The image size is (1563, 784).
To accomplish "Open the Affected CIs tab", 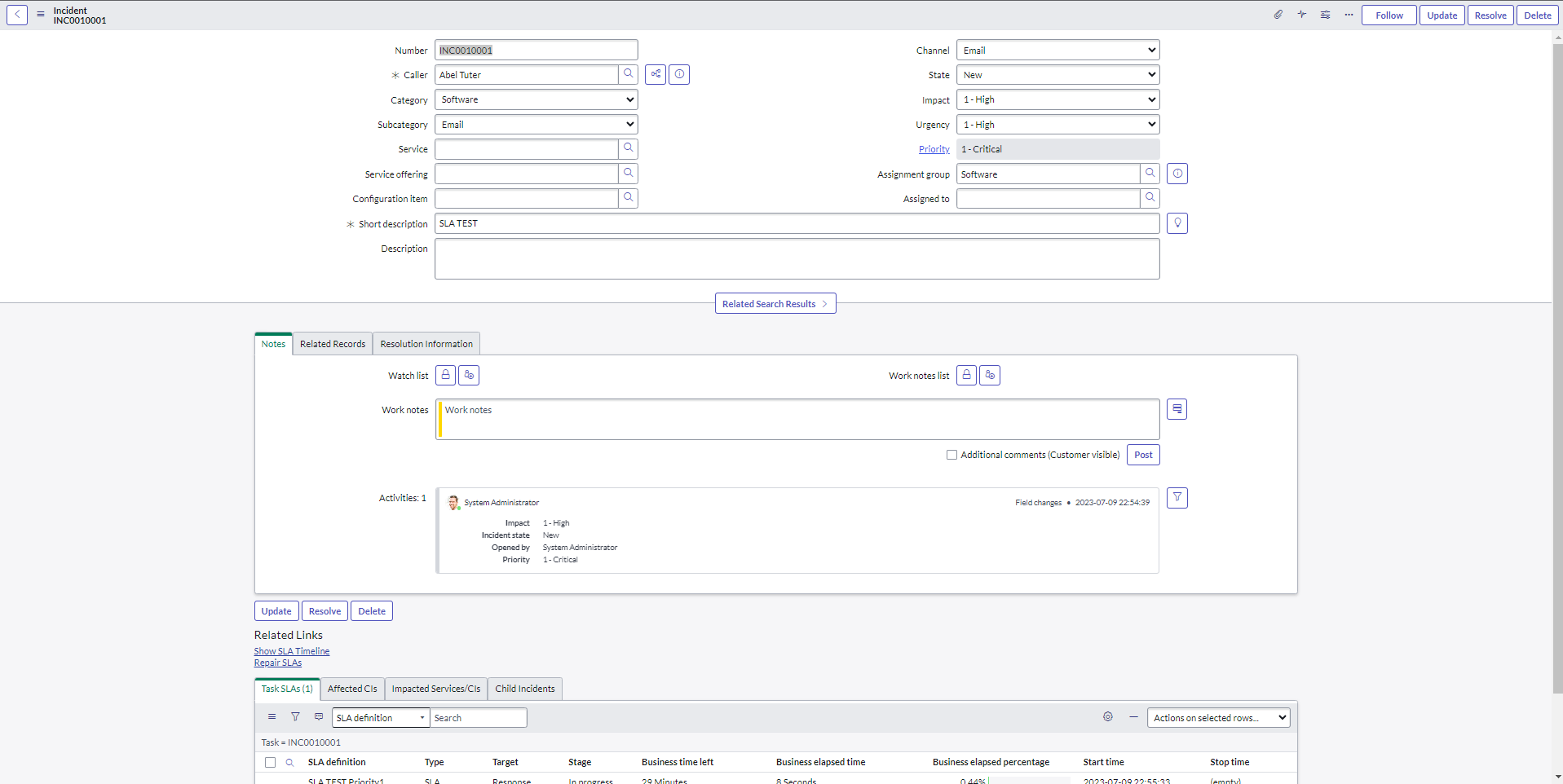I will tap(351, 689).
